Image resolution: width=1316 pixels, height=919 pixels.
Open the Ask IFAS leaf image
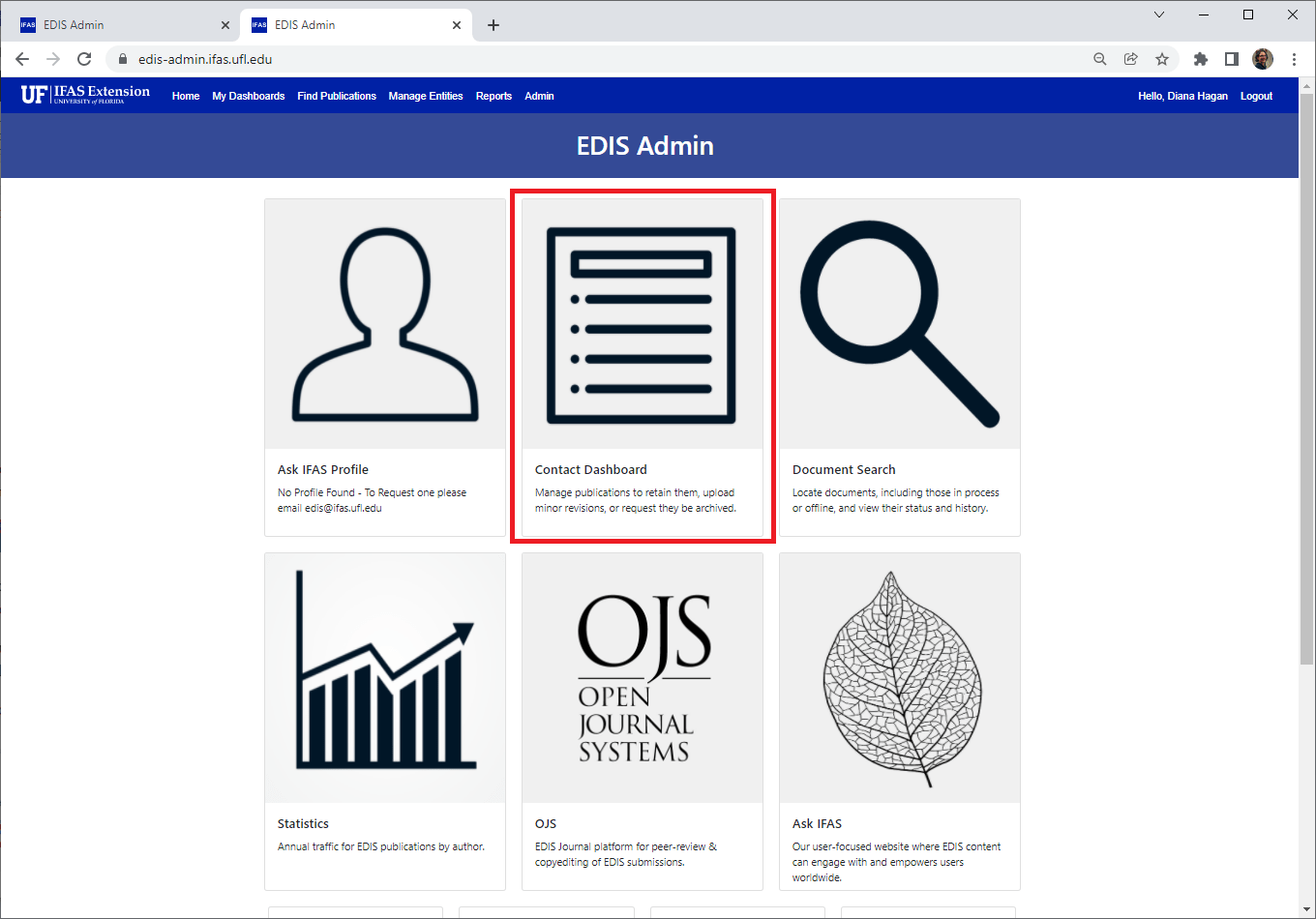click(899, 677)
